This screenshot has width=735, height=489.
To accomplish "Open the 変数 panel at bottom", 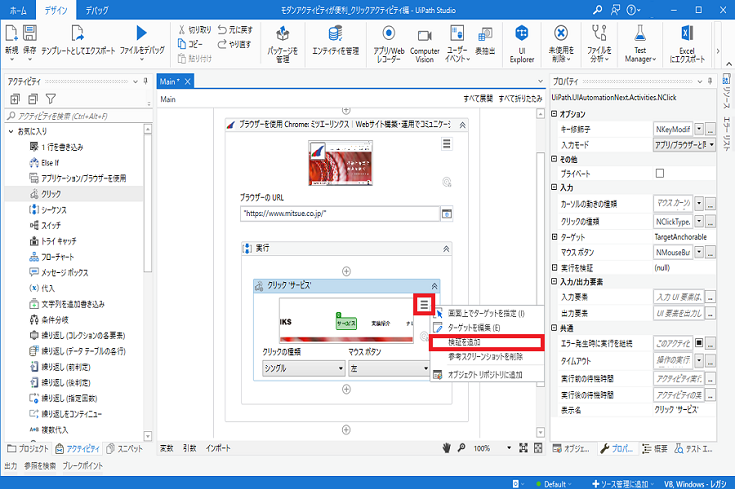I will click(168, 449).
